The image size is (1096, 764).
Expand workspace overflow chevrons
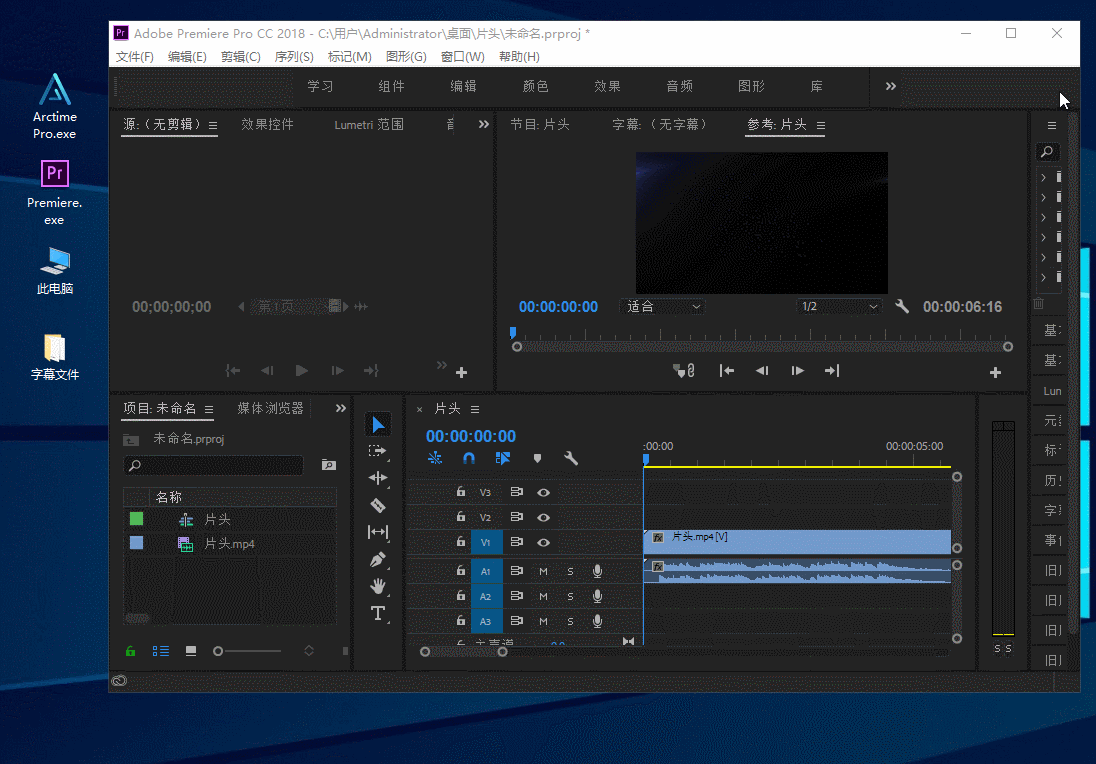coord(890,86)
